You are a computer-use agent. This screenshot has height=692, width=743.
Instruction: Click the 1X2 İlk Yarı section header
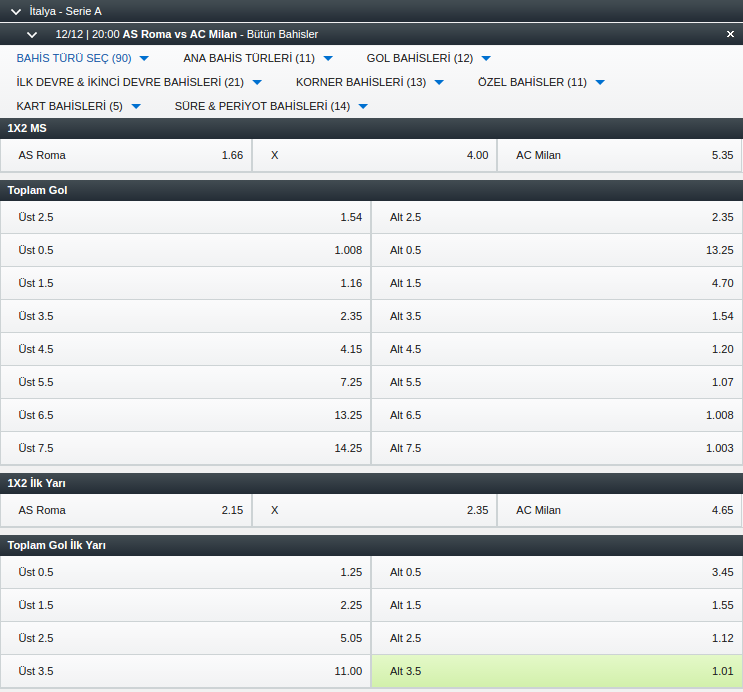372,483
